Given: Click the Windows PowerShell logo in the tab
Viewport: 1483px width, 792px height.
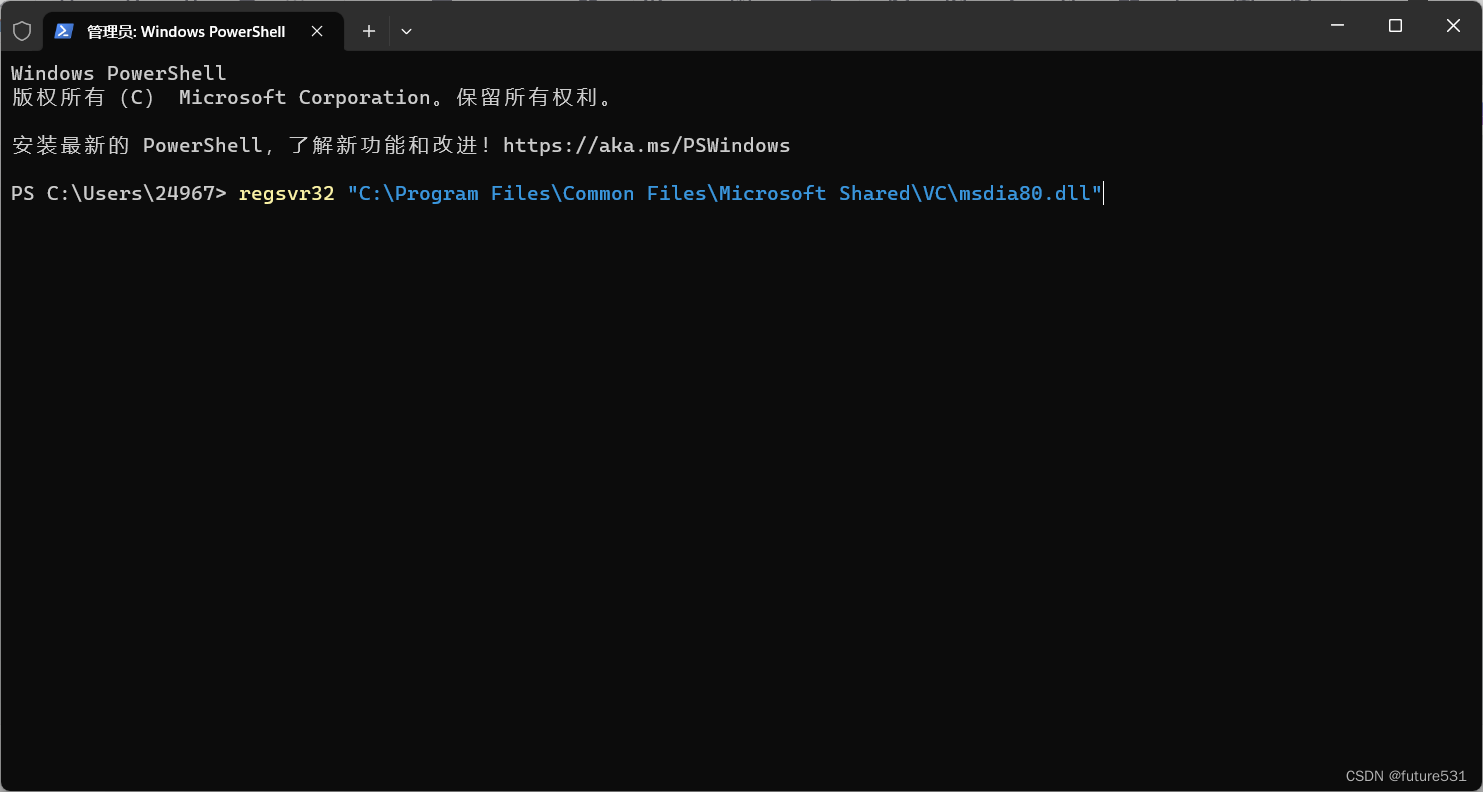Looking at the screenshot, I should 64,31.
